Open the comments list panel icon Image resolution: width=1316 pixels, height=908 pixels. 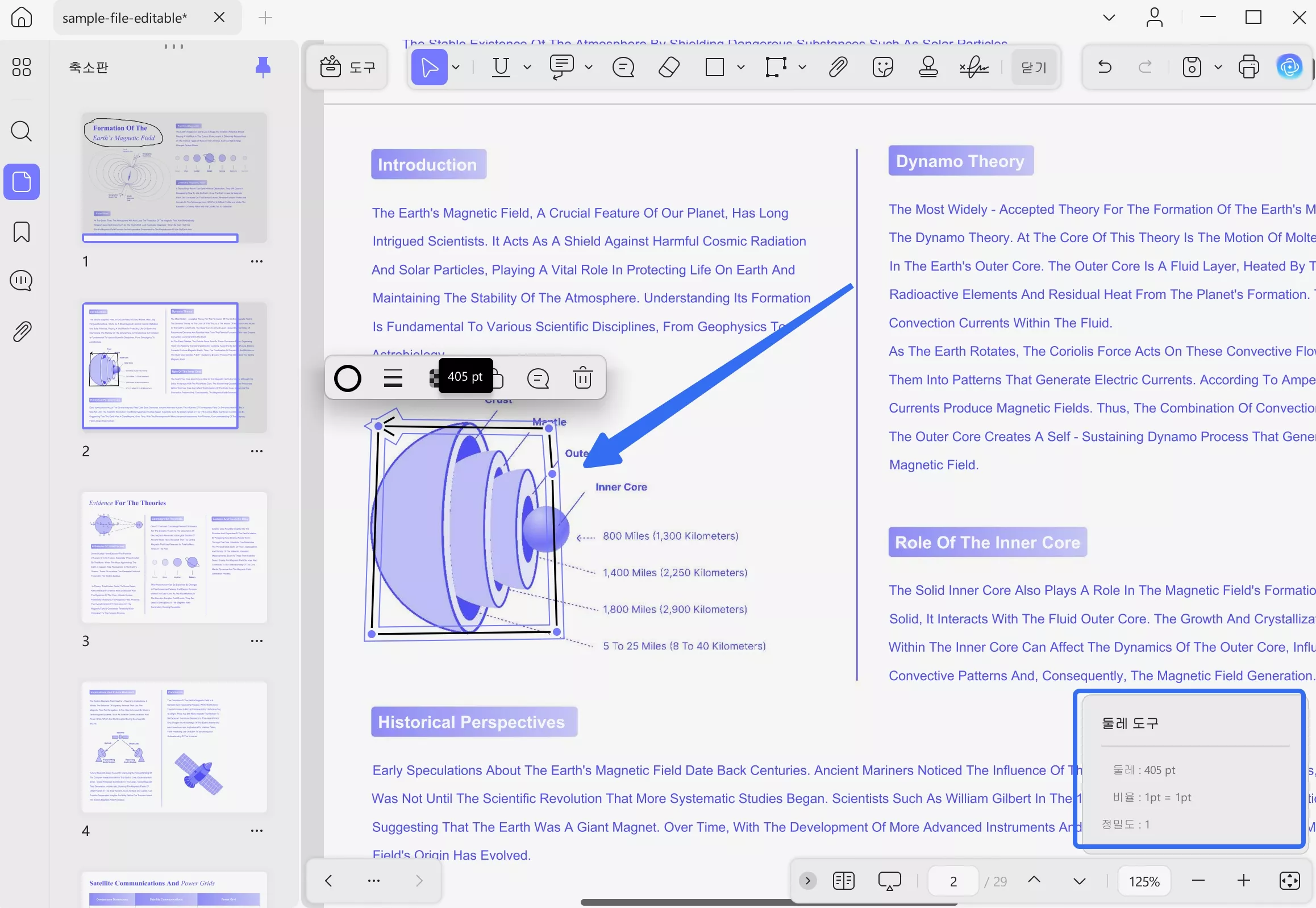[x=22, y=281]
